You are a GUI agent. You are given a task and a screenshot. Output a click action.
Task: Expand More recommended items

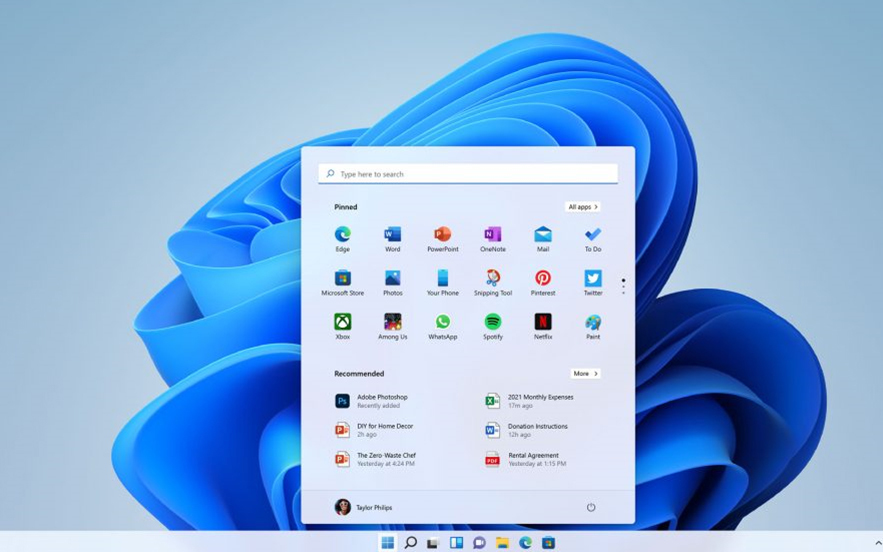pyautogui.click(x=585, y=373)
